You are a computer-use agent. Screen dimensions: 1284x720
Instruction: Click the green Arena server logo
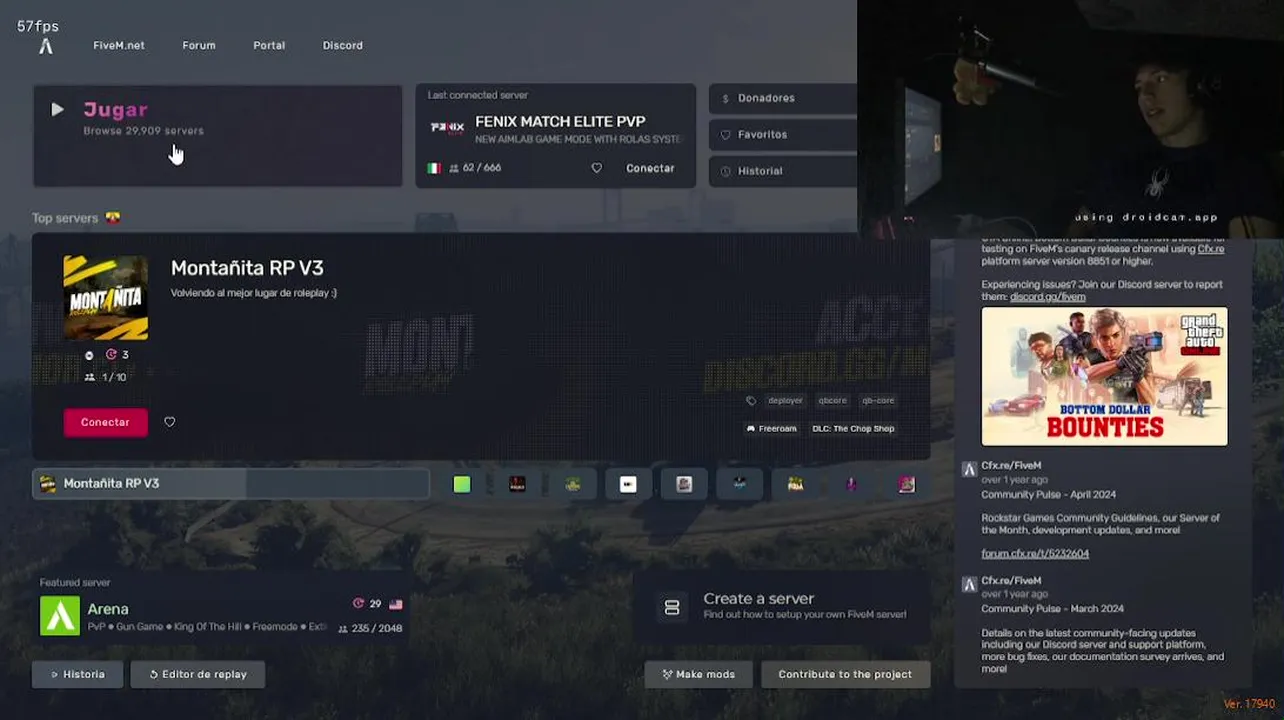click(60, 616)
